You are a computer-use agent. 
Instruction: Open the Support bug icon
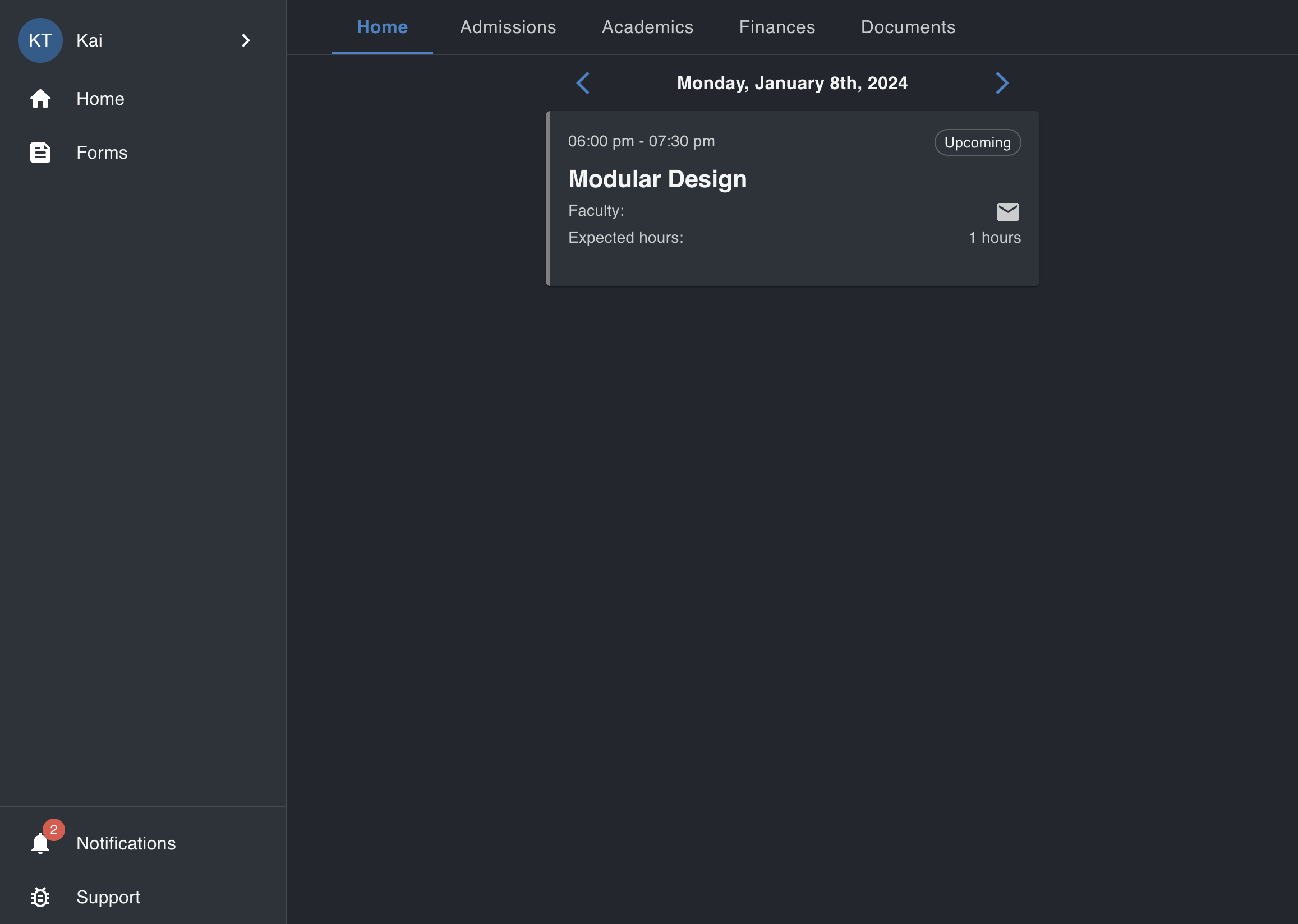[x=40, y=897]
